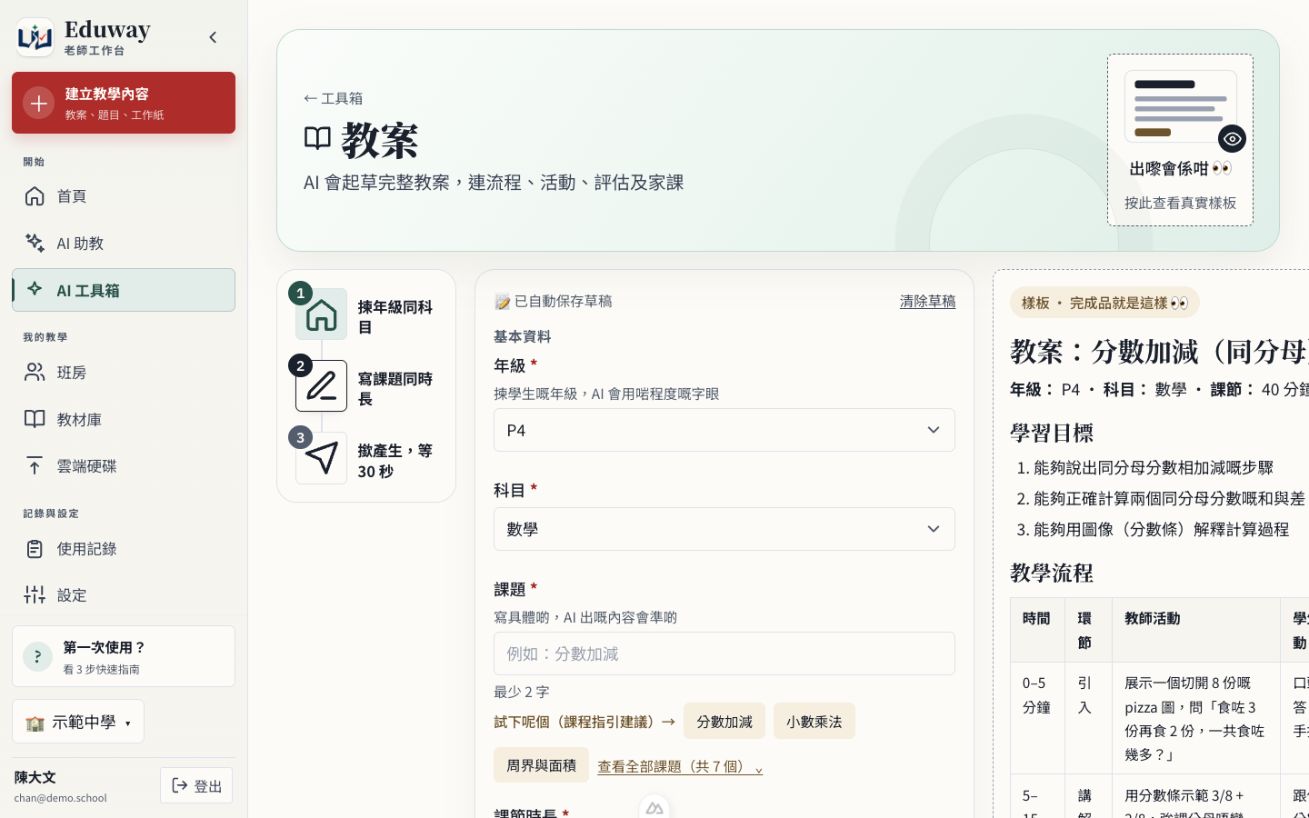Click the 雲端硬碟 upload icon
Screen dimensions: 1309x818
pos(35,466)
